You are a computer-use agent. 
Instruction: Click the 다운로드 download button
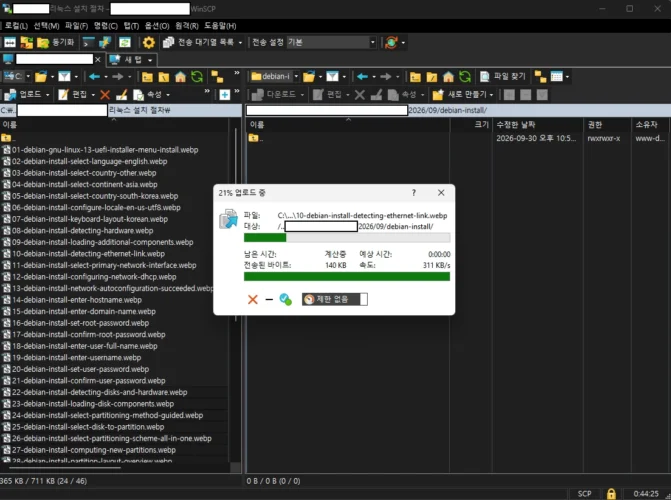click(274, 94)
